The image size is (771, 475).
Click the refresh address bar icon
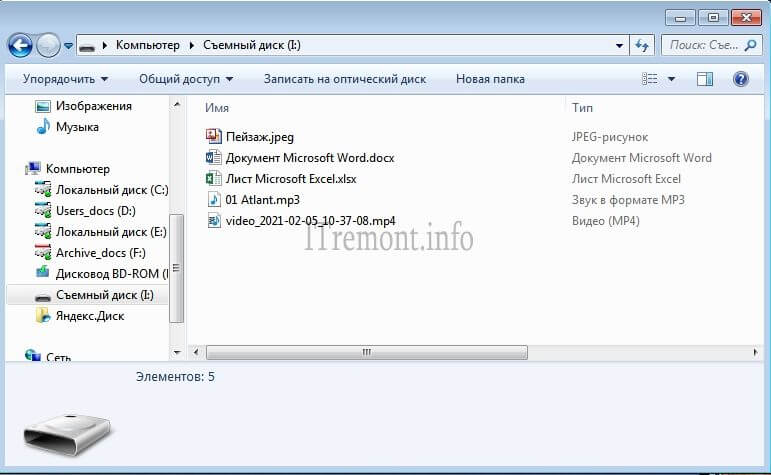[x=643, y=45]
